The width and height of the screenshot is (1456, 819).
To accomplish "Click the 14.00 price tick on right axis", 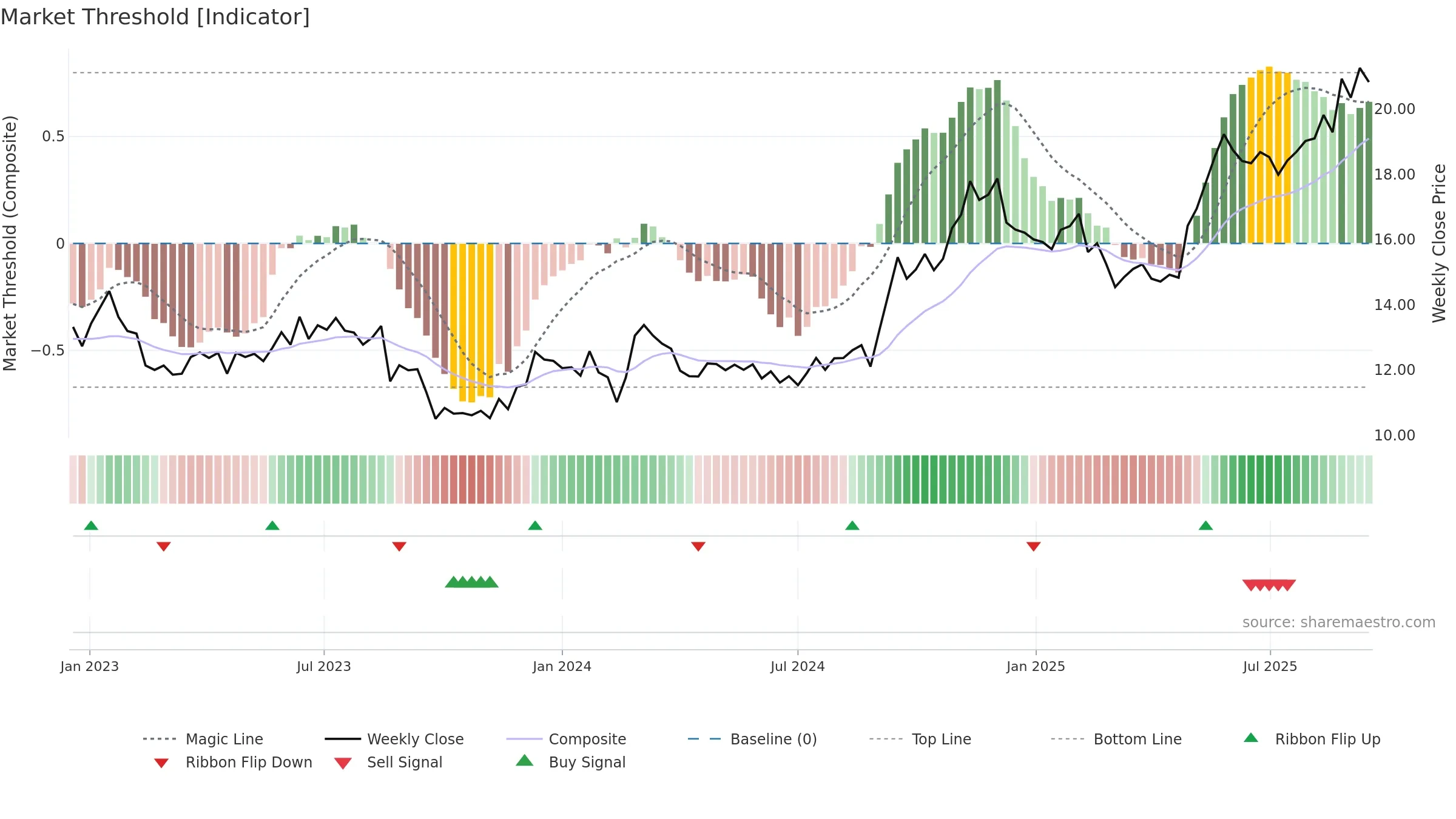I will pos(1395,305).
